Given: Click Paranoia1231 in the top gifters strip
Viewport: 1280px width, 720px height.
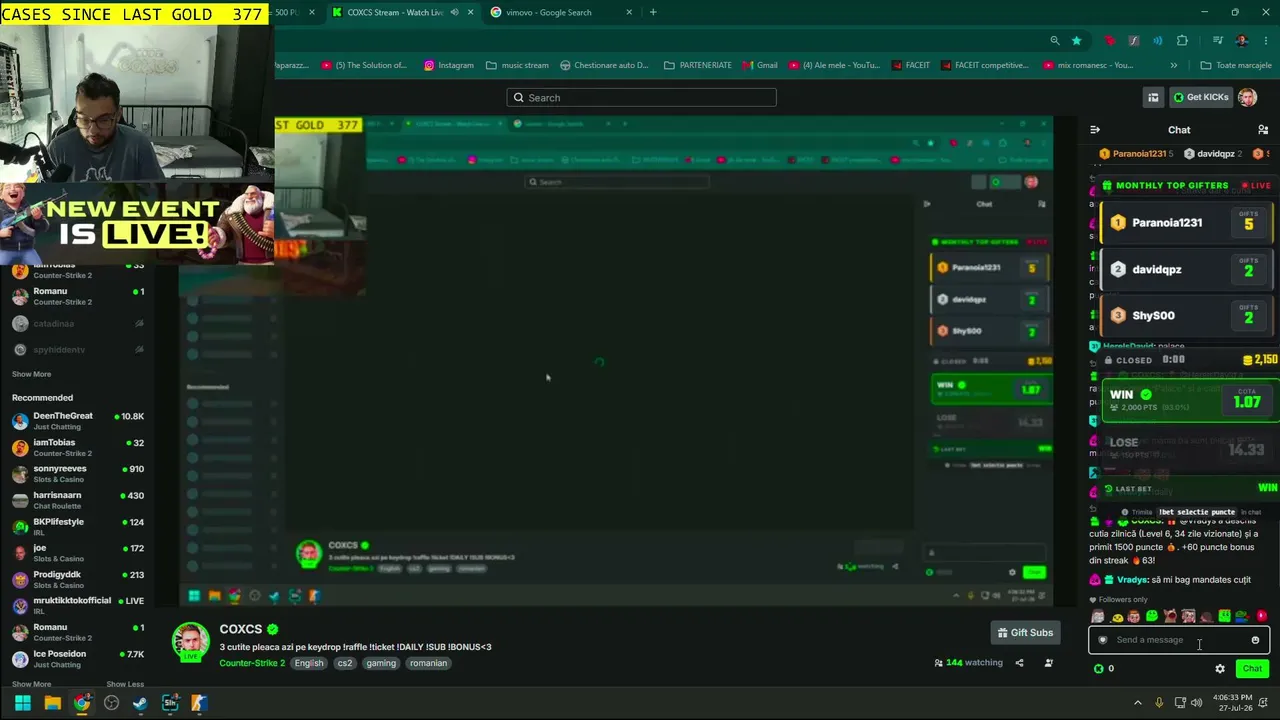Looking at the screenshot, I should click(x=1135, y=154).
